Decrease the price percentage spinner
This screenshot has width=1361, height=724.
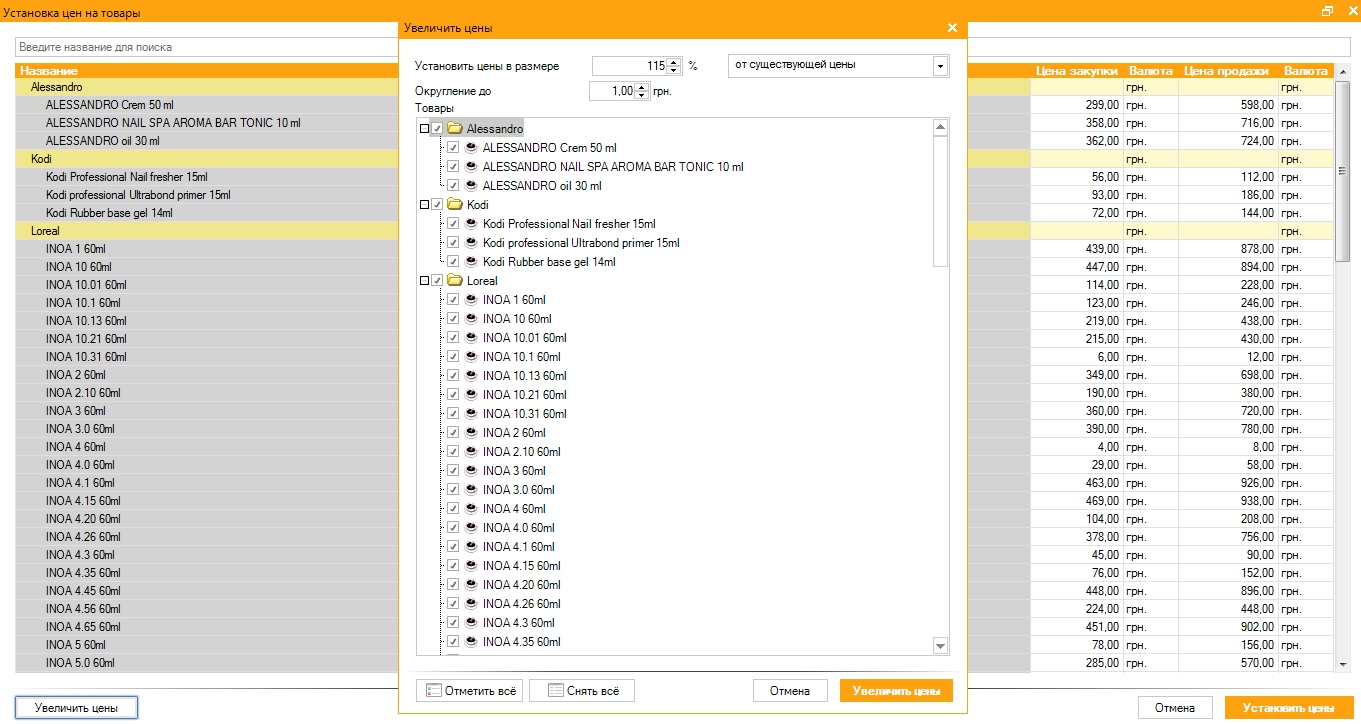click(x=674, y=71)
